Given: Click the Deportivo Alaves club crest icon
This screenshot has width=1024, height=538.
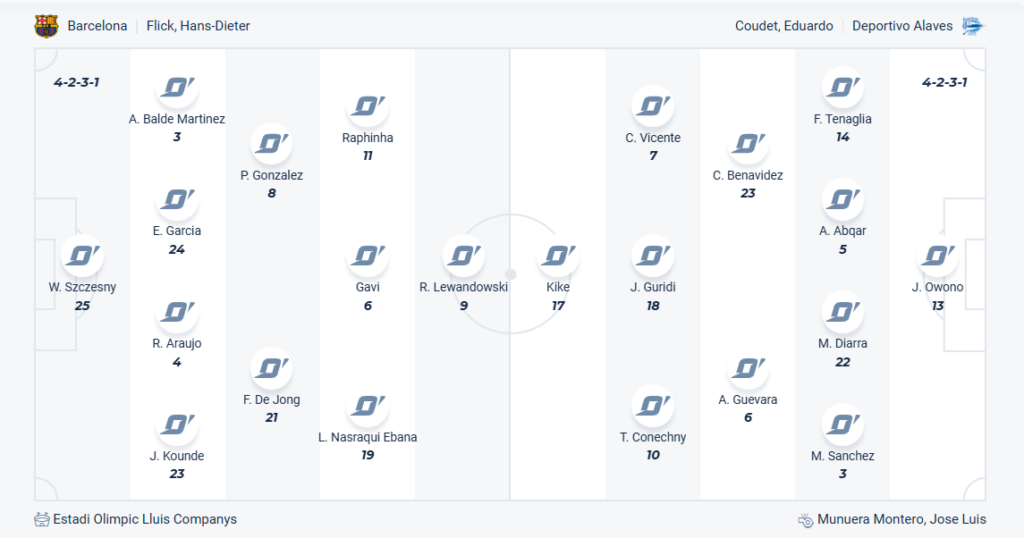Looking at the screenshot, I should (x=973, y=26).
